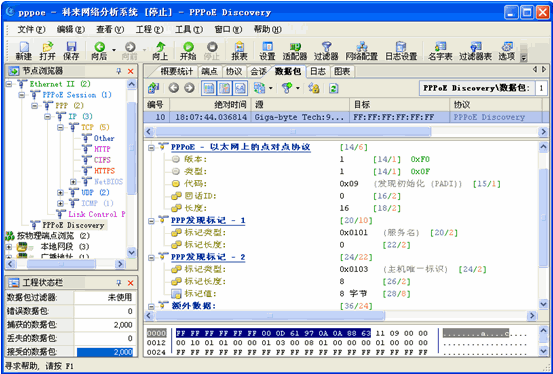Open the 编辑 menu
The width and height of the screenshot is (553, 374).
[x=71, y=30]
